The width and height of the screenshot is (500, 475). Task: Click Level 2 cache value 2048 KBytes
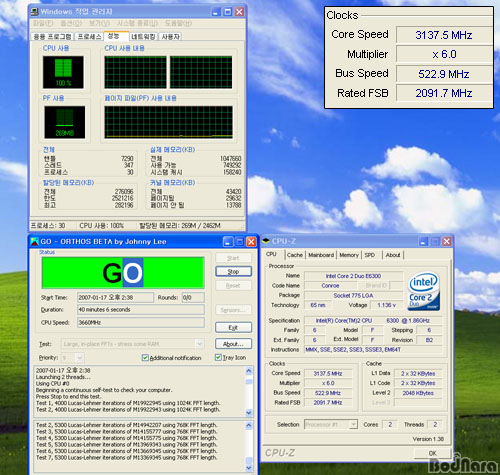tap(418, 393)
